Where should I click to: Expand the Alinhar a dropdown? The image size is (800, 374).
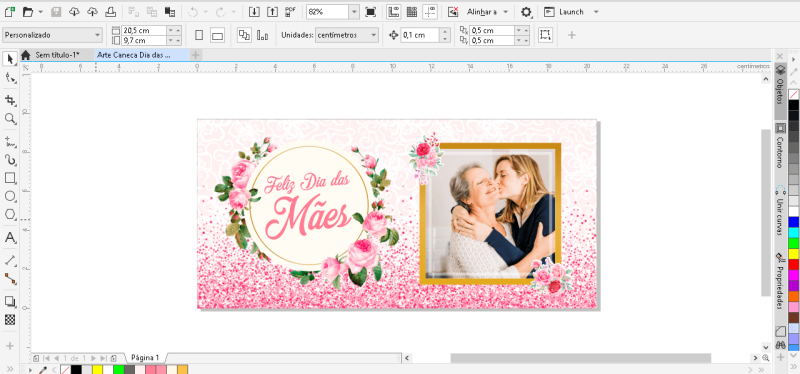(x=505, y=12)
